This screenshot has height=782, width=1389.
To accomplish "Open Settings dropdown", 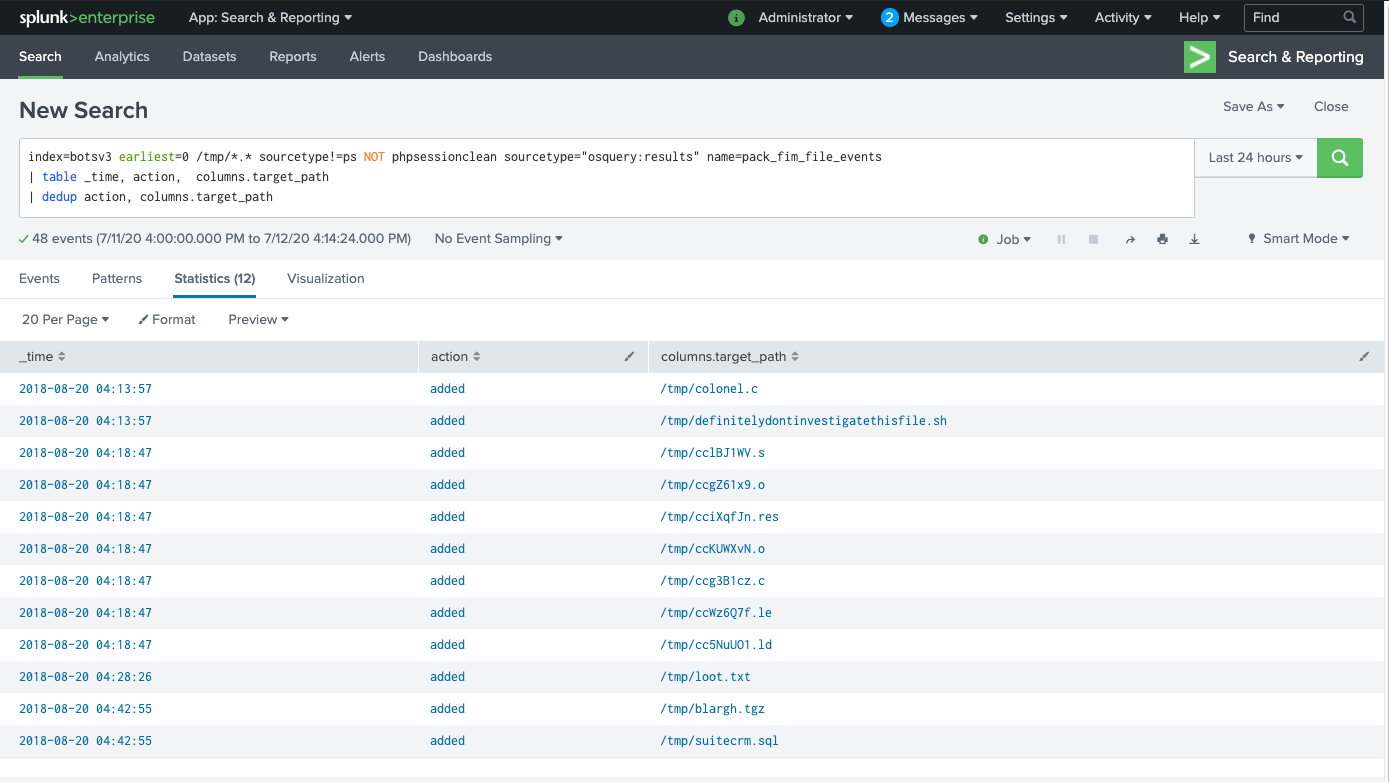I will [1036, 18].
